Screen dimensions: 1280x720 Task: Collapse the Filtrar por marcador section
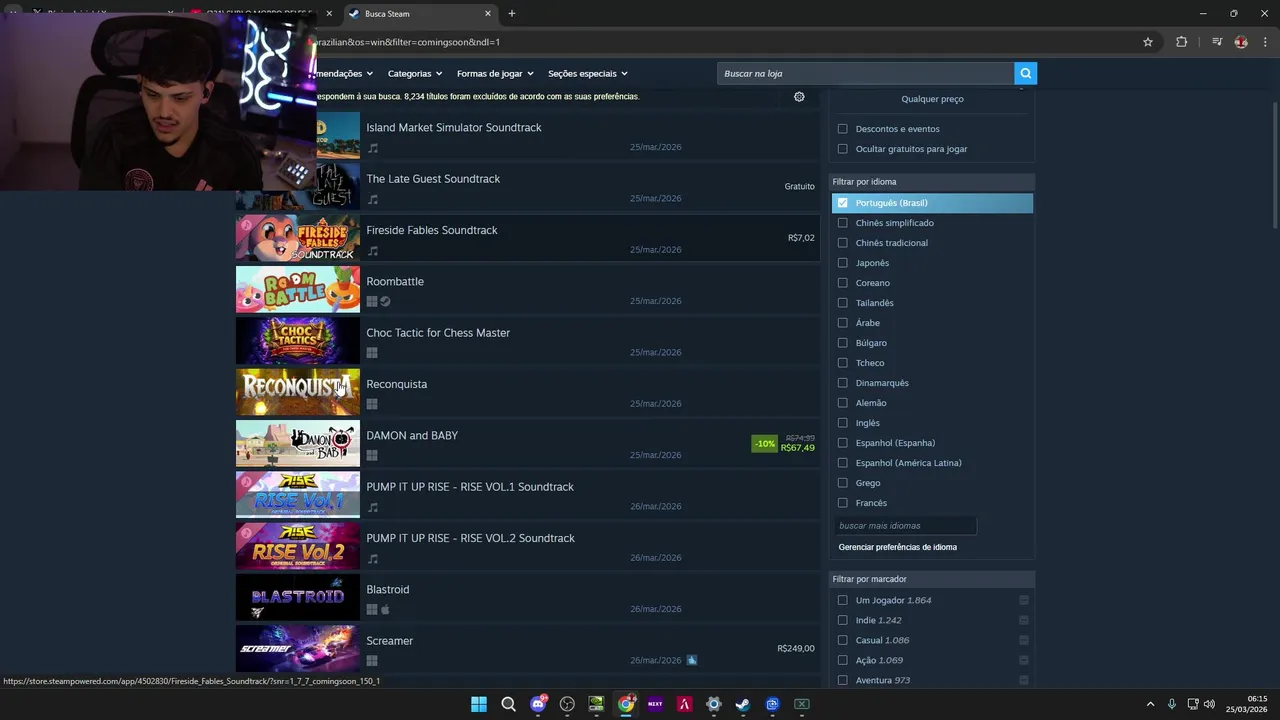coord(932,579)
